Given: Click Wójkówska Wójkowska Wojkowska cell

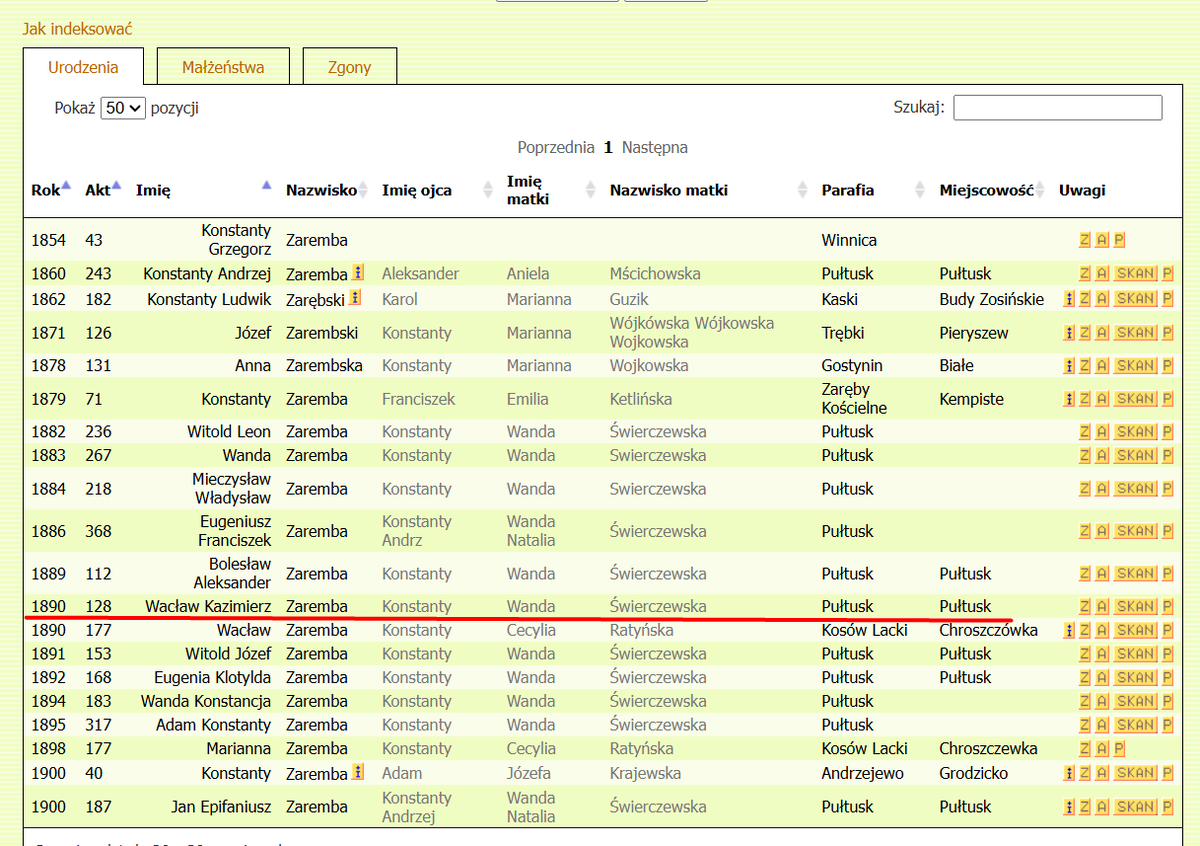Looking at the screenshot, I should (x=692, y=332).
